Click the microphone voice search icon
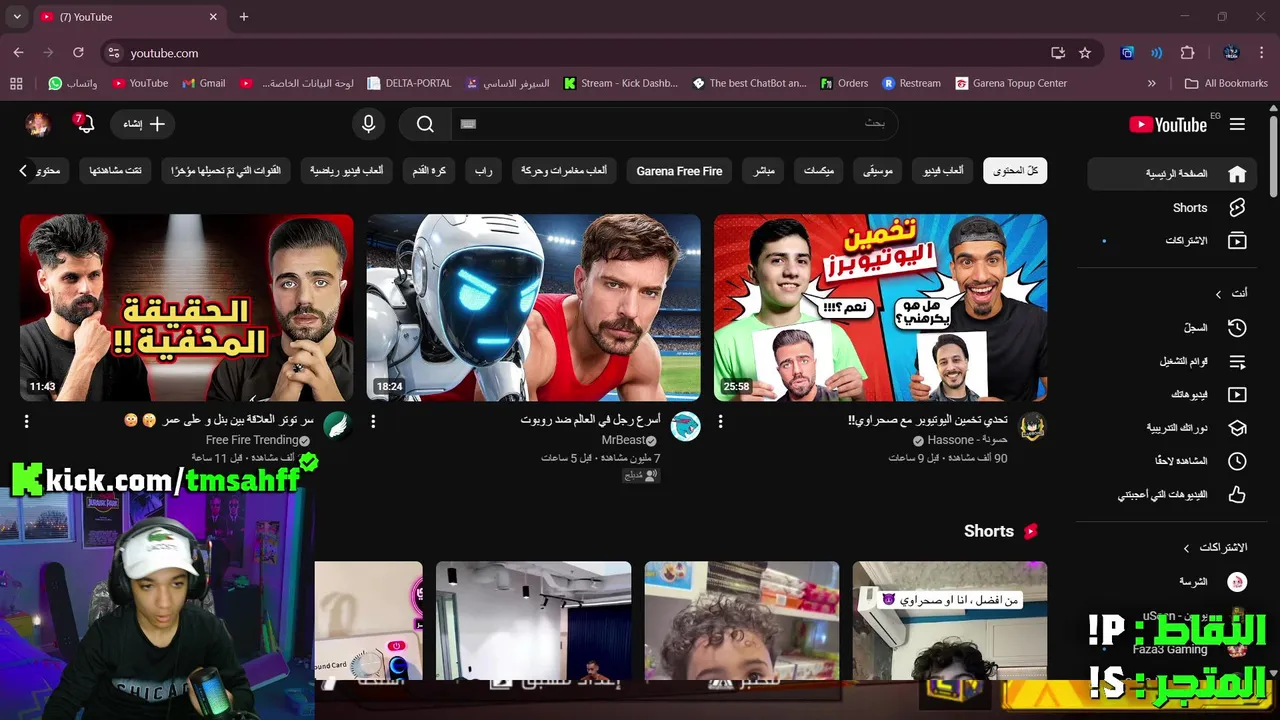Viewport: 1280px width, 720px height. click(368, 124)
